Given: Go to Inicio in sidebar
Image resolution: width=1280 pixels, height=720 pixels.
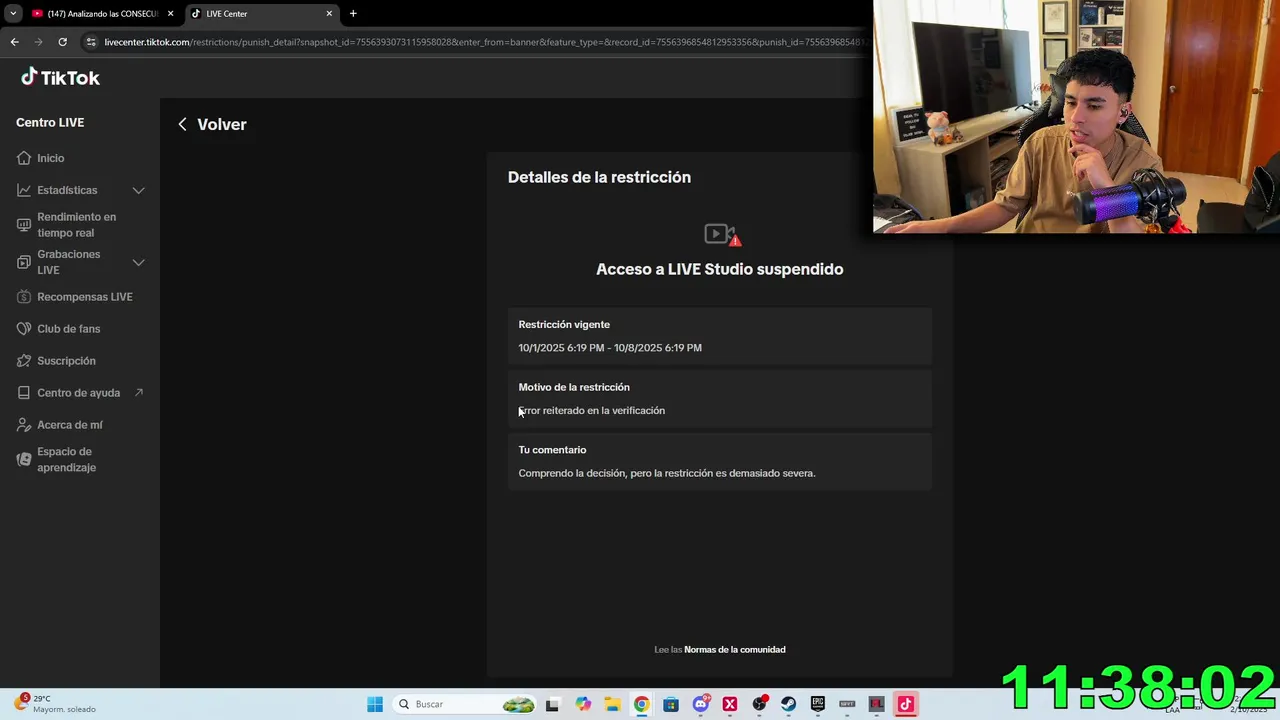Looking at the screenshot, I should click(x=50, y=158).
